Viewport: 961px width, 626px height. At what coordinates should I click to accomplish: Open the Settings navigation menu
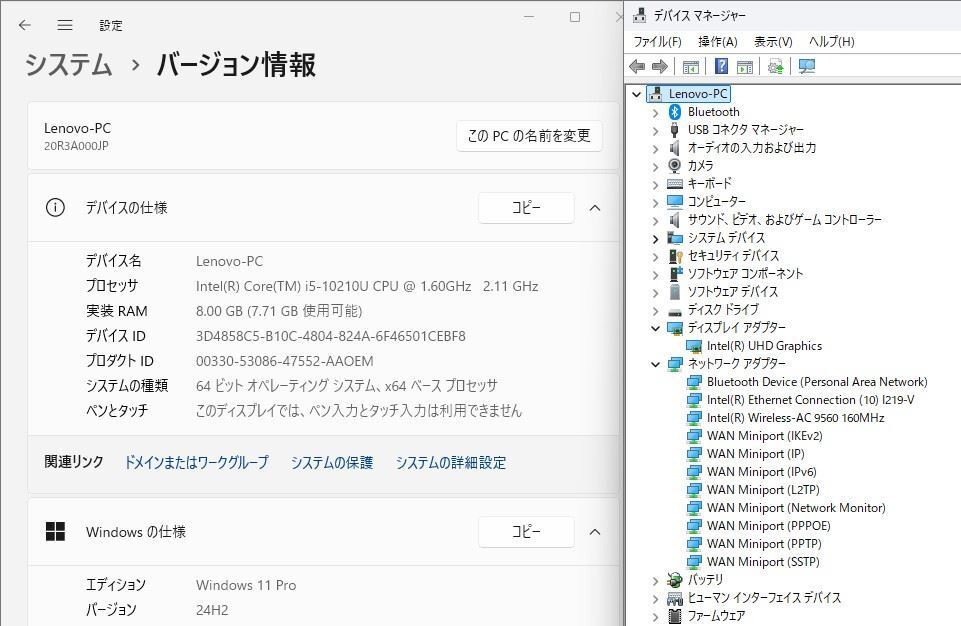click(x=64, y=25)
